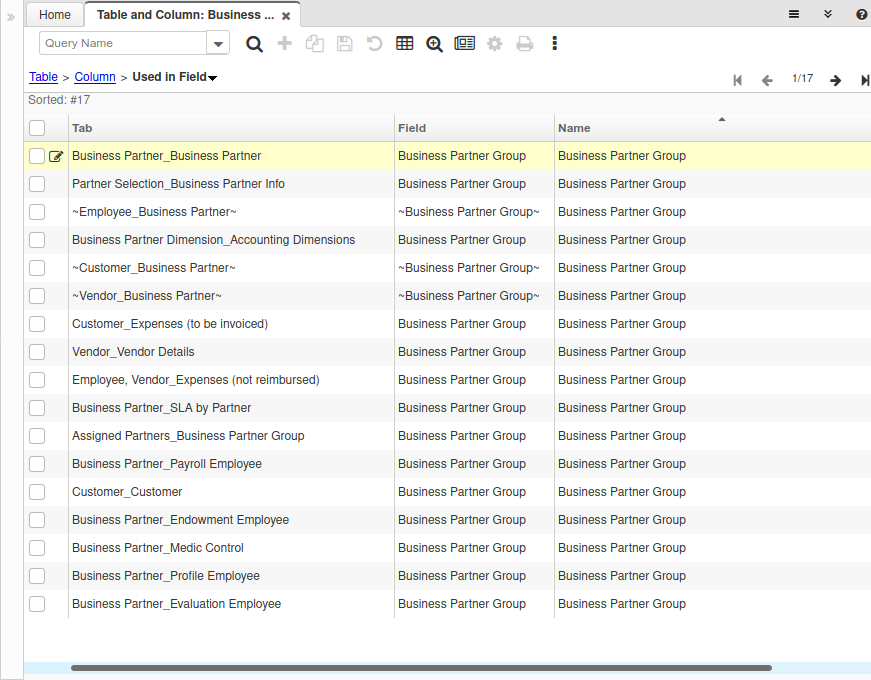871x680 pixels.
Task: Toggle grid view icon in toolbar
Action: coord(405,44)
